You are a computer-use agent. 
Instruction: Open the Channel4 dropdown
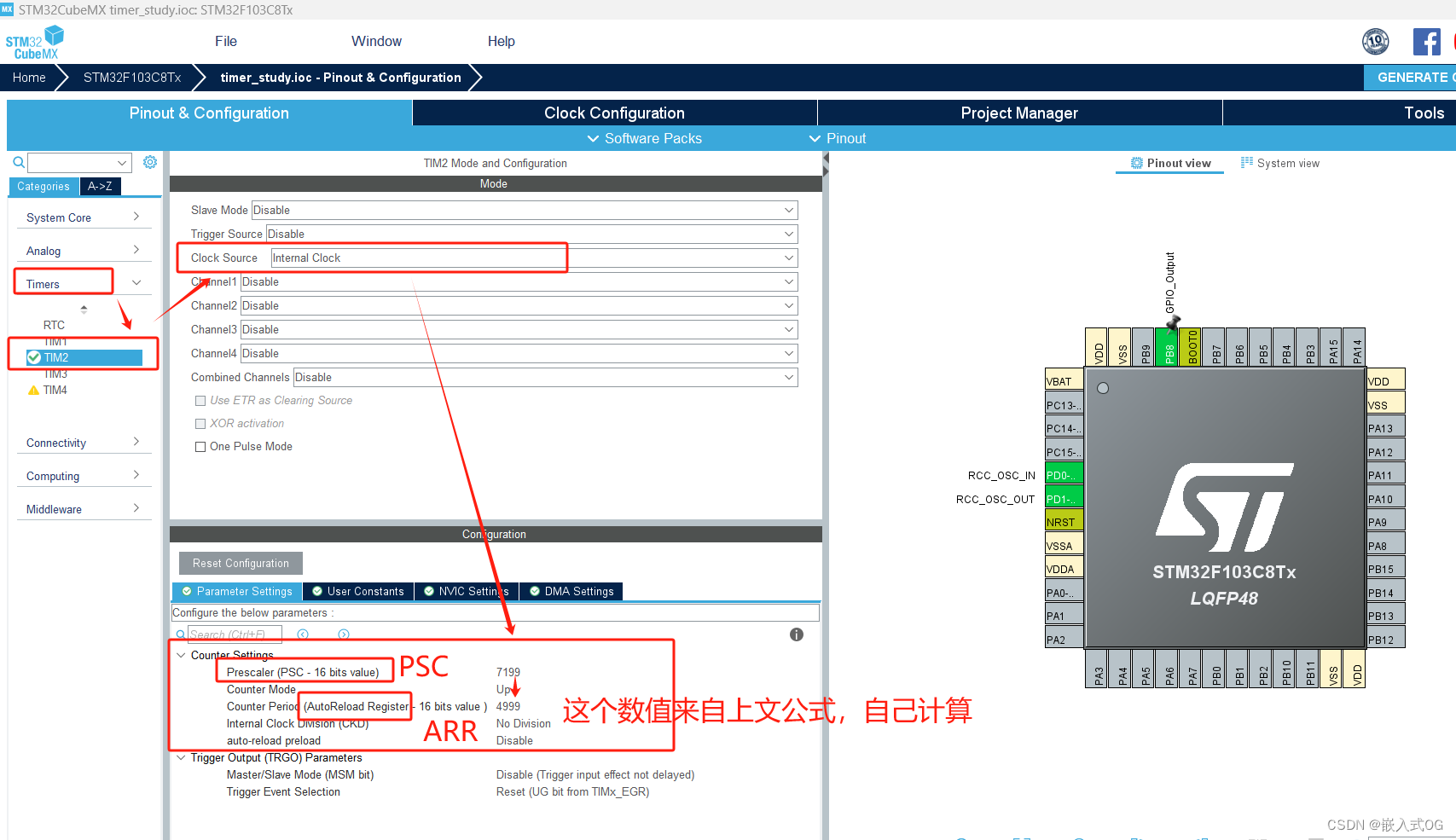pos(519,353)
